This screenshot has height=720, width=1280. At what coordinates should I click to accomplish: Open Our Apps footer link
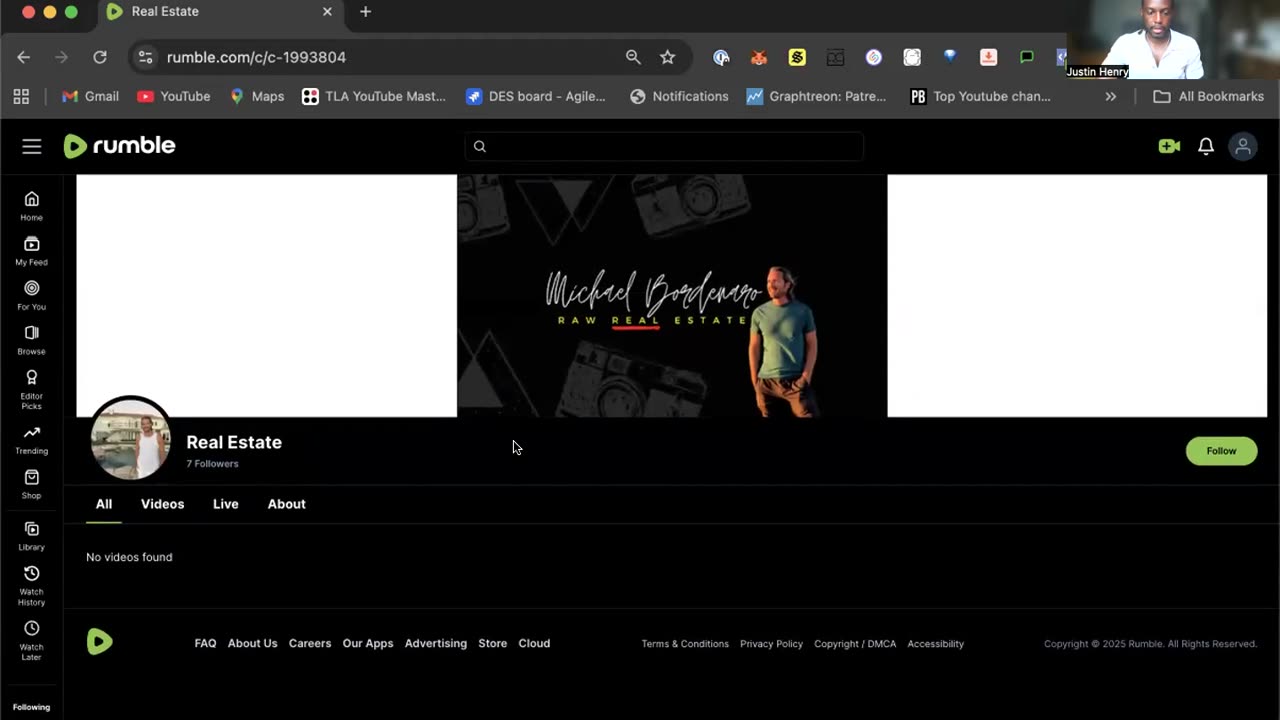(x=368, y=643)
